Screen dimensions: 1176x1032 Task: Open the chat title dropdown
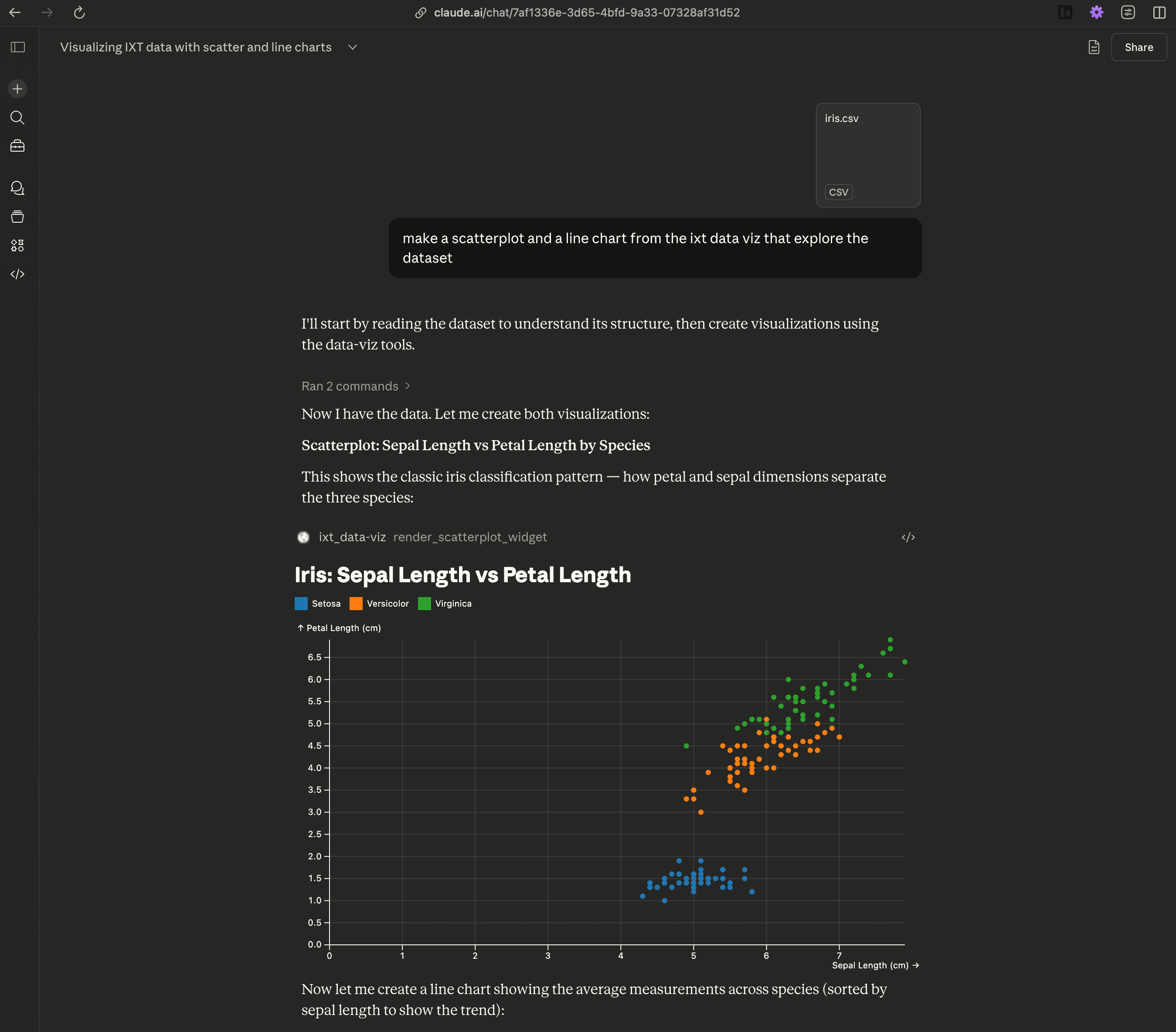tap(352, 47)
